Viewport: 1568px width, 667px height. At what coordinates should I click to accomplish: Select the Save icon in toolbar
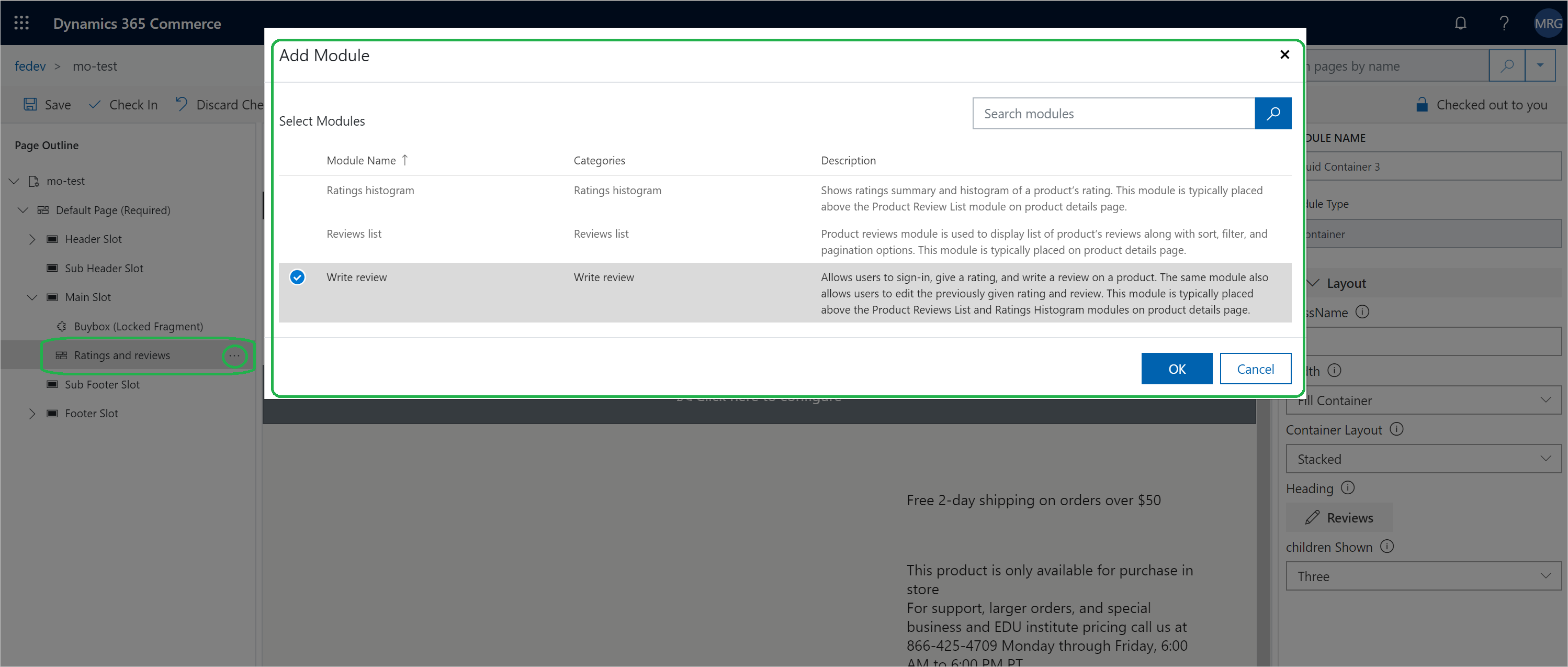click(28, 104)
